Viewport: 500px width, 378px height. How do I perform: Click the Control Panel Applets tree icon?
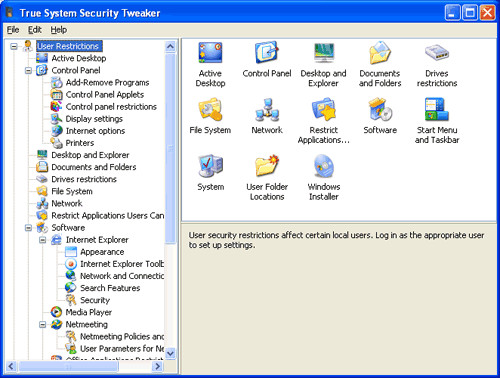(56, 95)
